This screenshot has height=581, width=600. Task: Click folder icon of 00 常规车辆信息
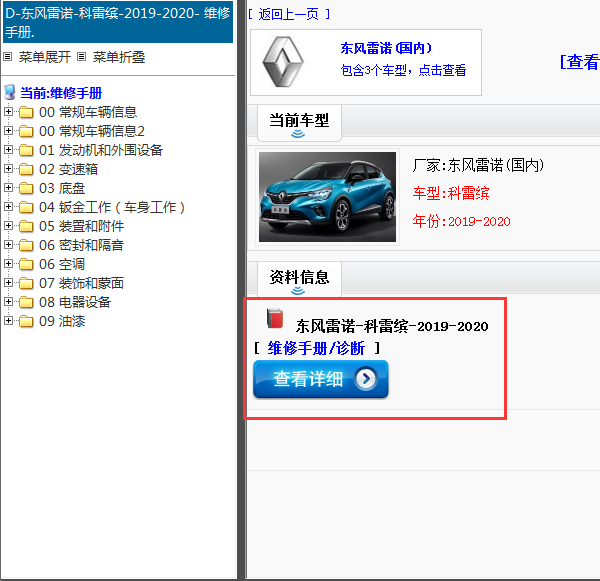(26, 112)
